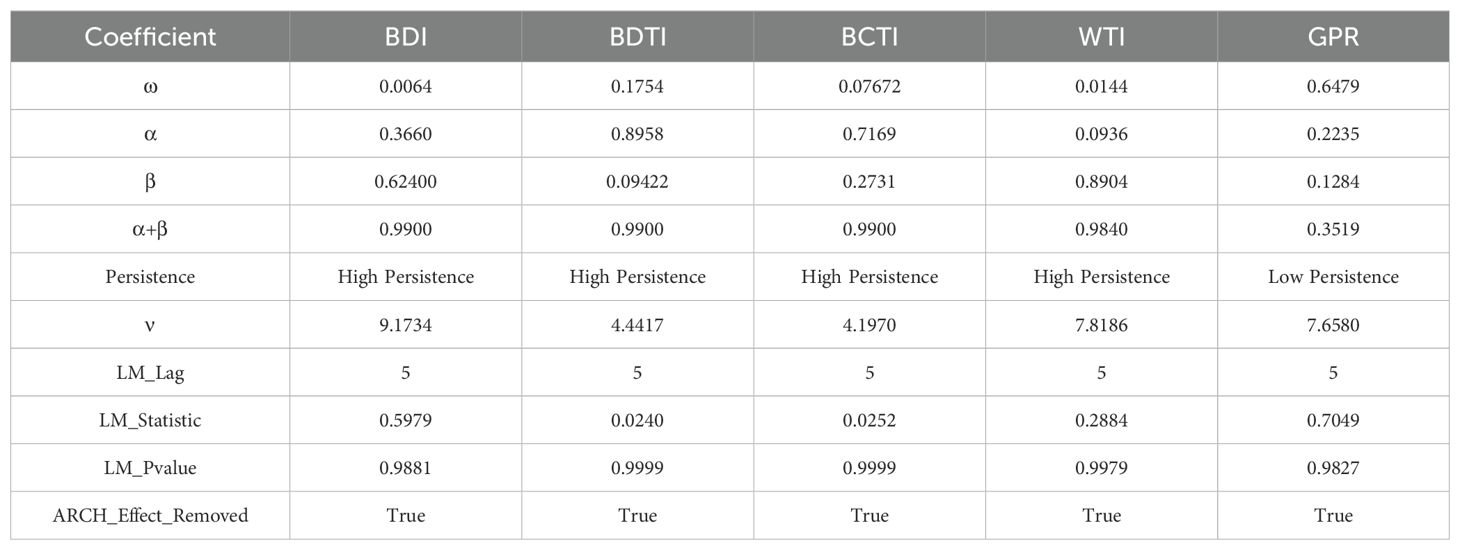
Task: Select the α+β row label
Action: pos(150,229)
